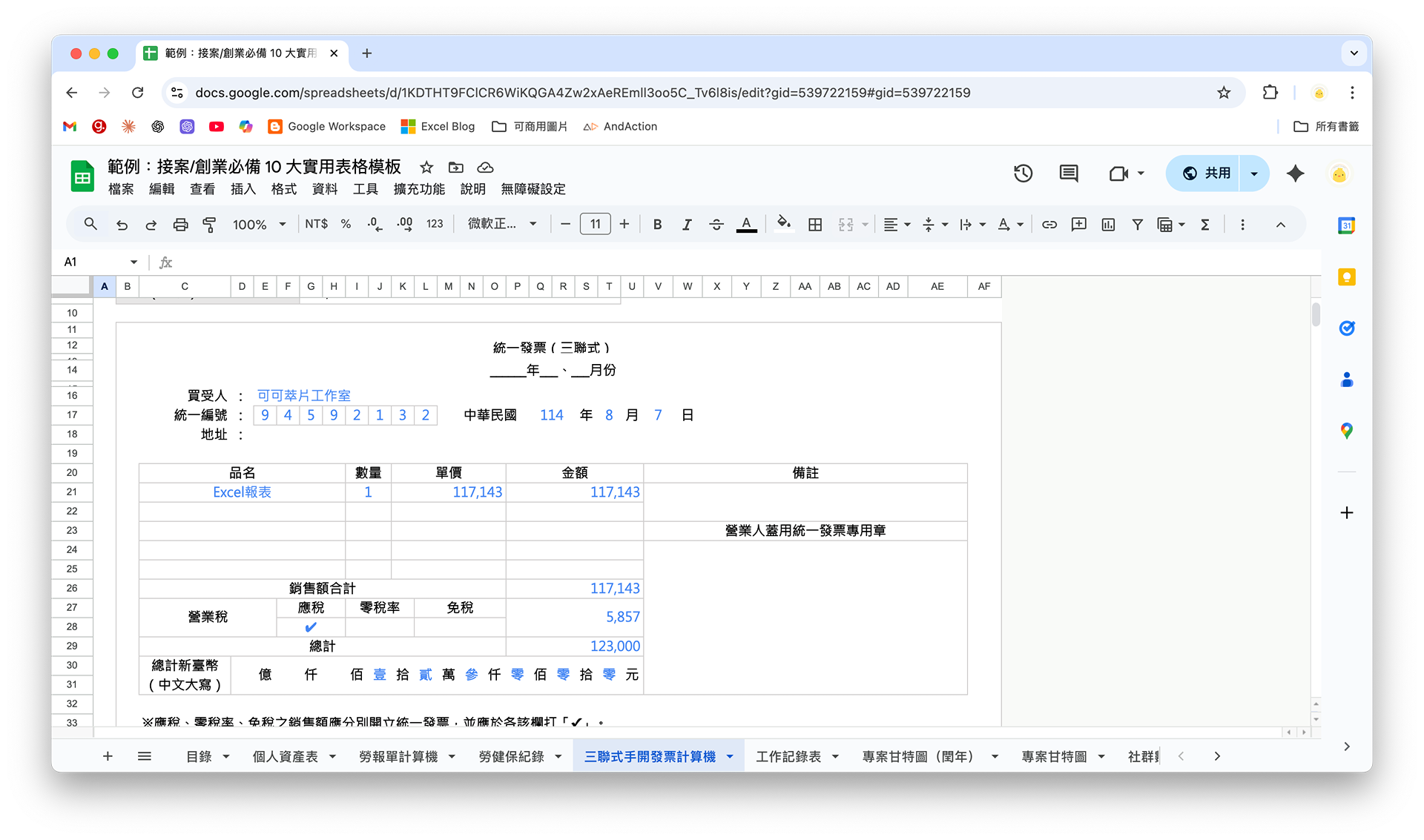1424x840 pixels.
Task: Click the font size input box
Action: pyautogui.click(x=595, y=225)
